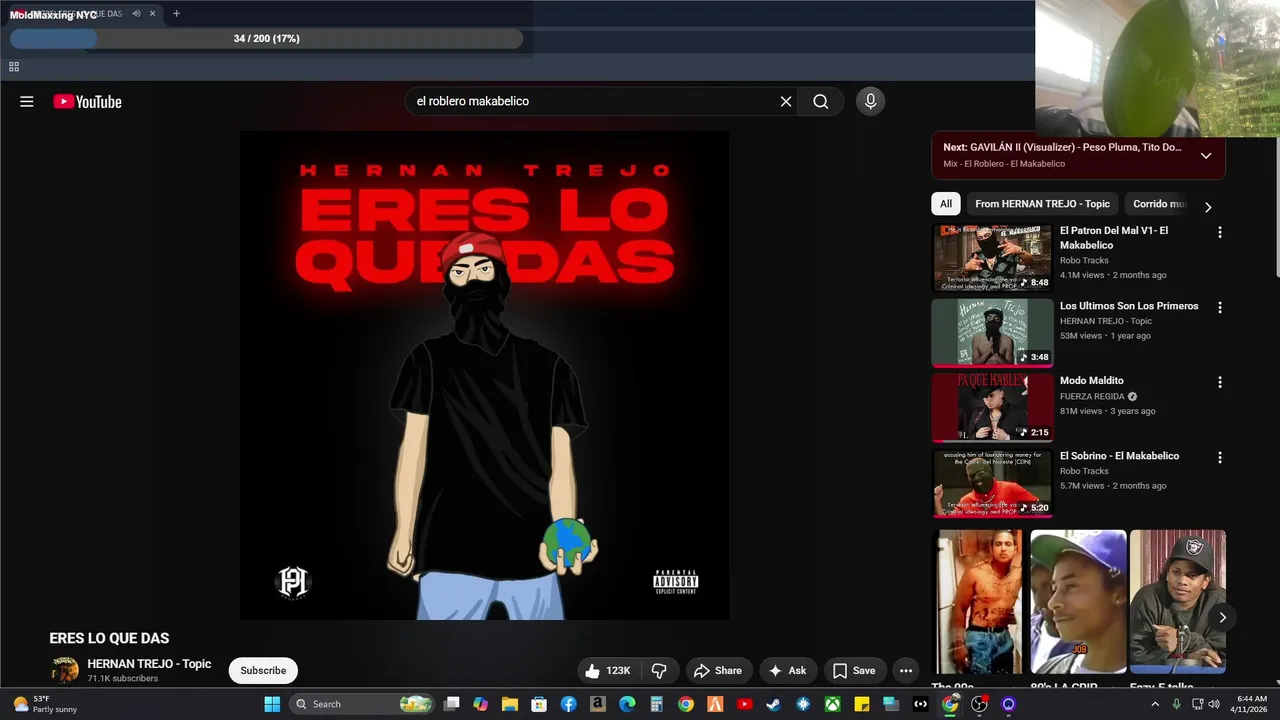The image size is (1280, 720).
Task: Open Modo Maldito video title
Action: [x=1092, y=381]
